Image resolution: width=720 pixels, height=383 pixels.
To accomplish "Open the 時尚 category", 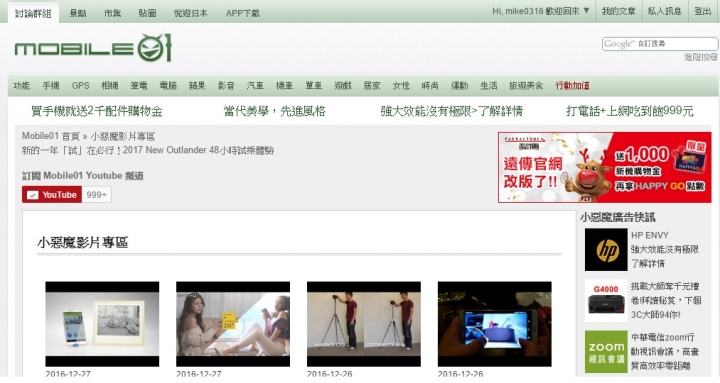I will tap(430, 85).
